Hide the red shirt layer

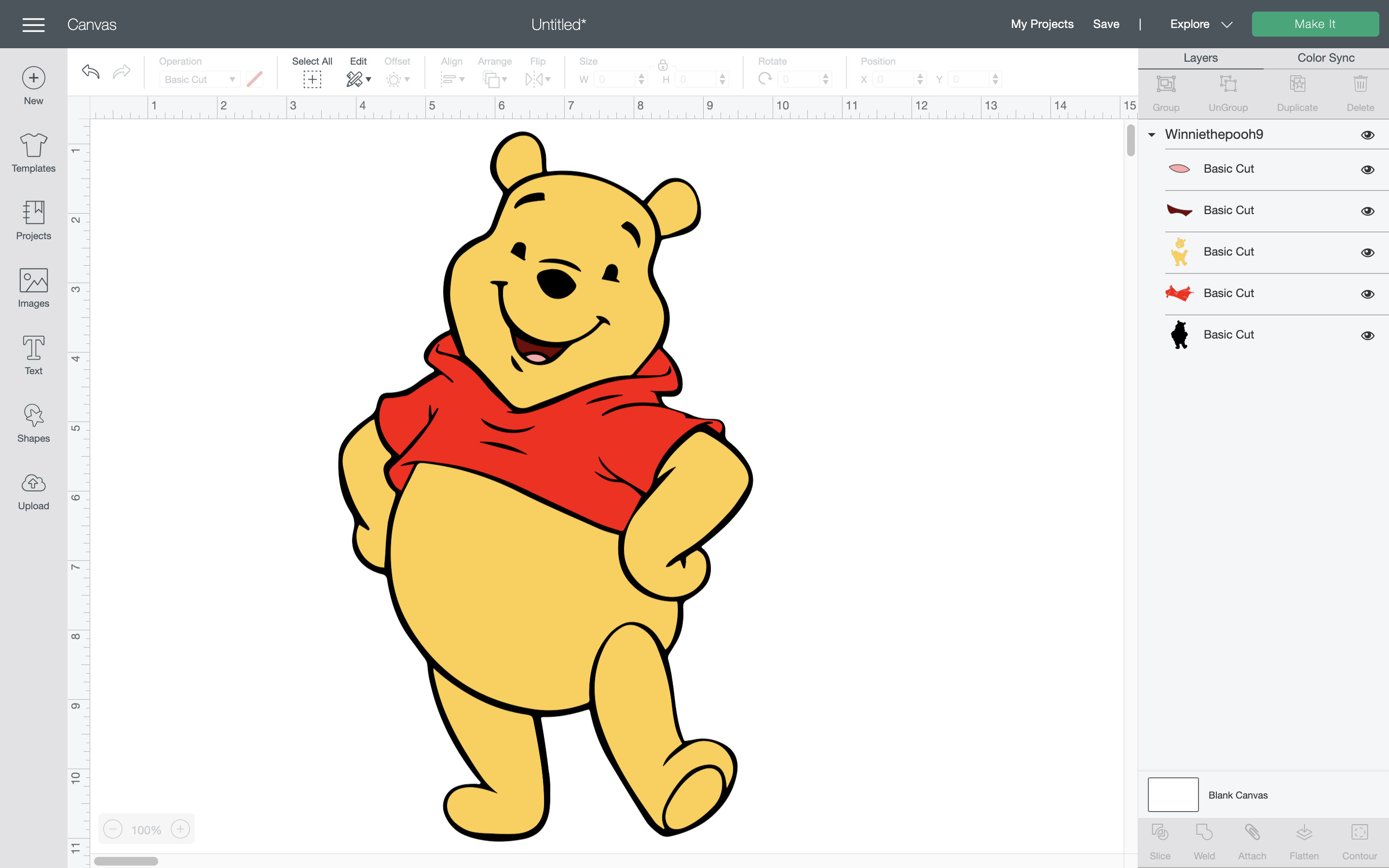pos(1368,294)
